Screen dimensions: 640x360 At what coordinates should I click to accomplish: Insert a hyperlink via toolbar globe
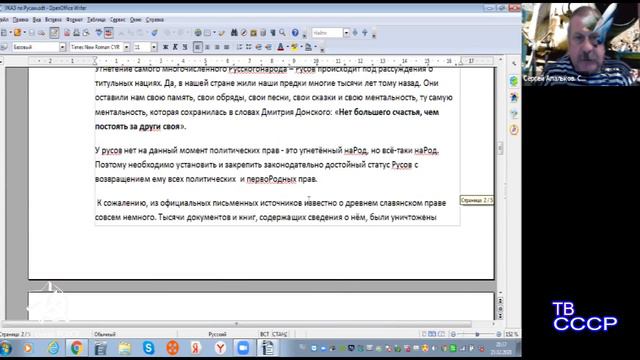coord(198,33)
